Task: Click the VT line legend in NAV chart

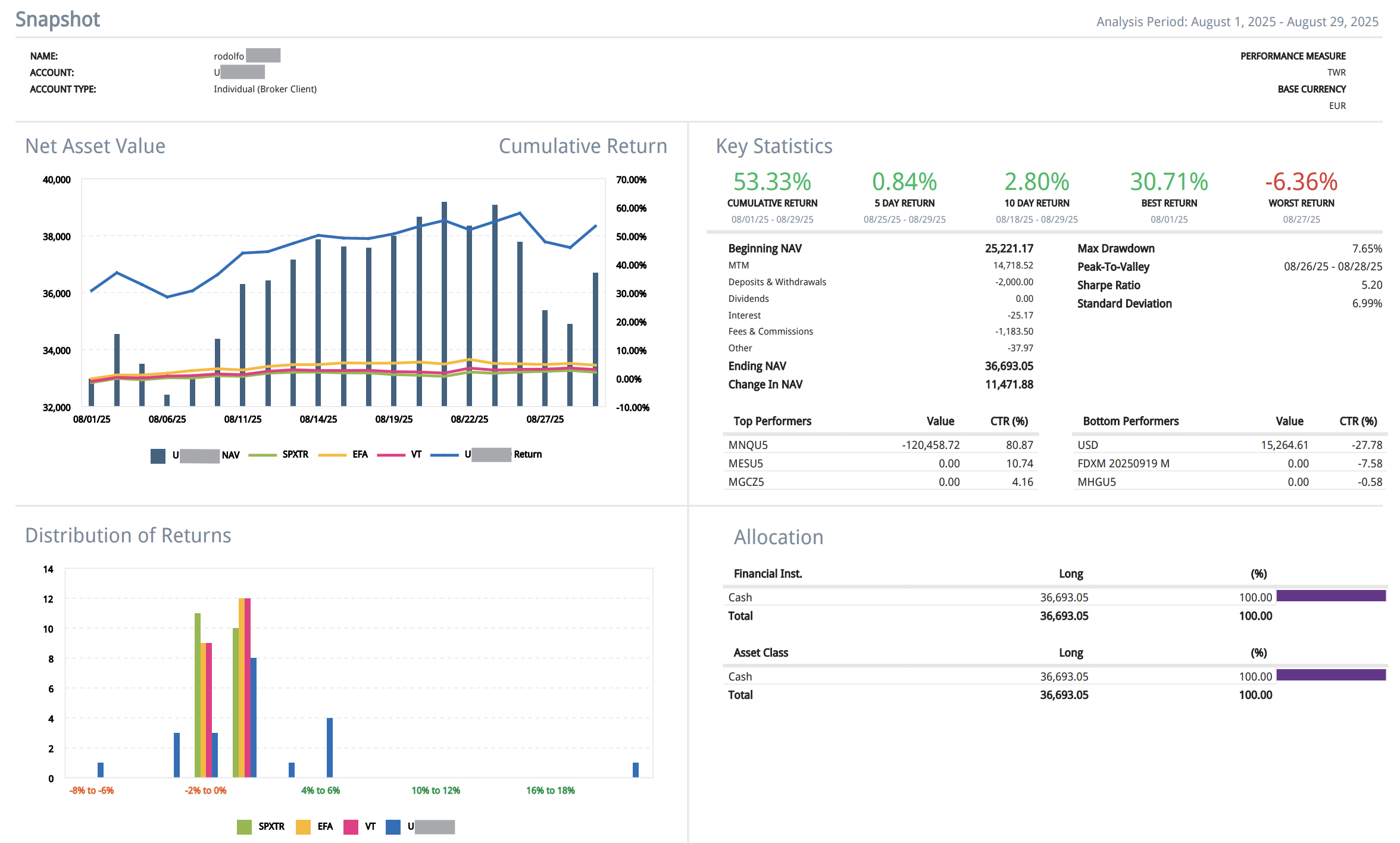Action: [391, 455]
